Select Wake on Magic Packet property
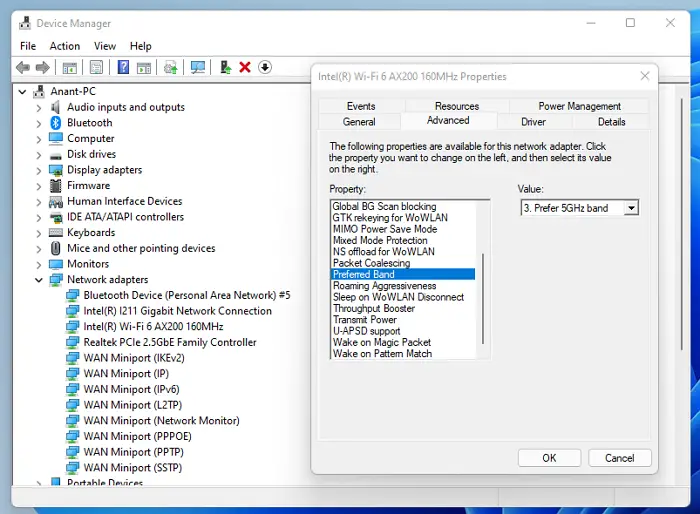 point(382,342)
